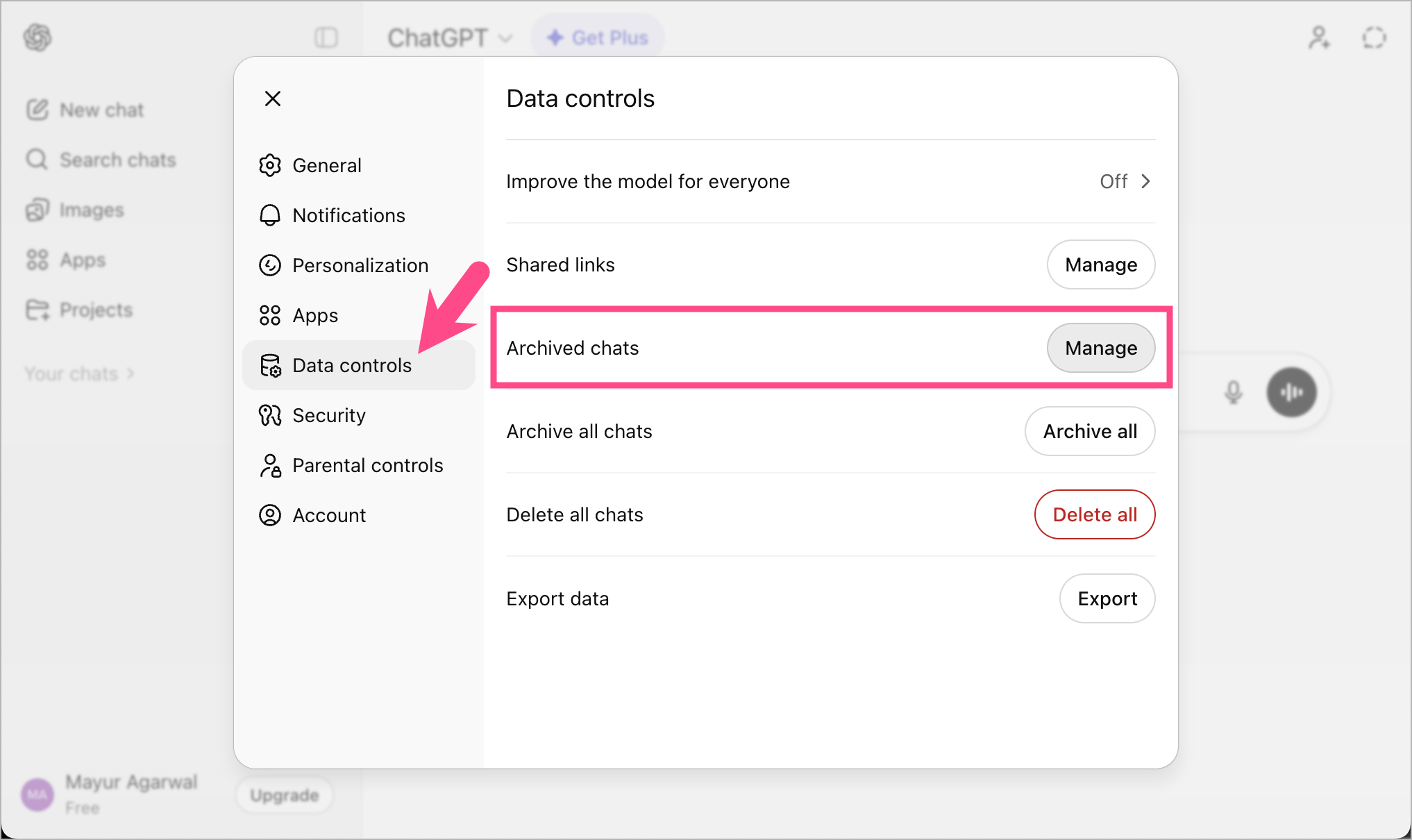Open Images from the sidebar
This screenshot has height=840, width=1412.
92,210
